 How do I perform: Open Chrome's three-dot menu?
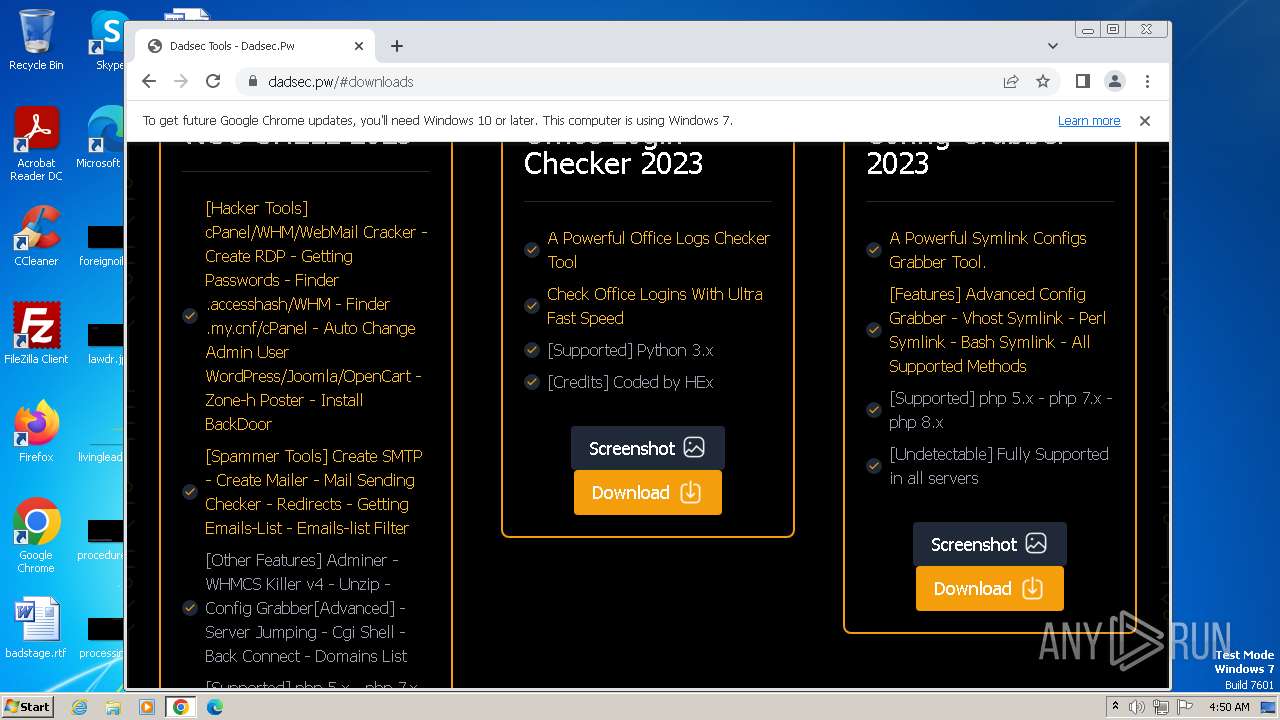(1147, 82)
